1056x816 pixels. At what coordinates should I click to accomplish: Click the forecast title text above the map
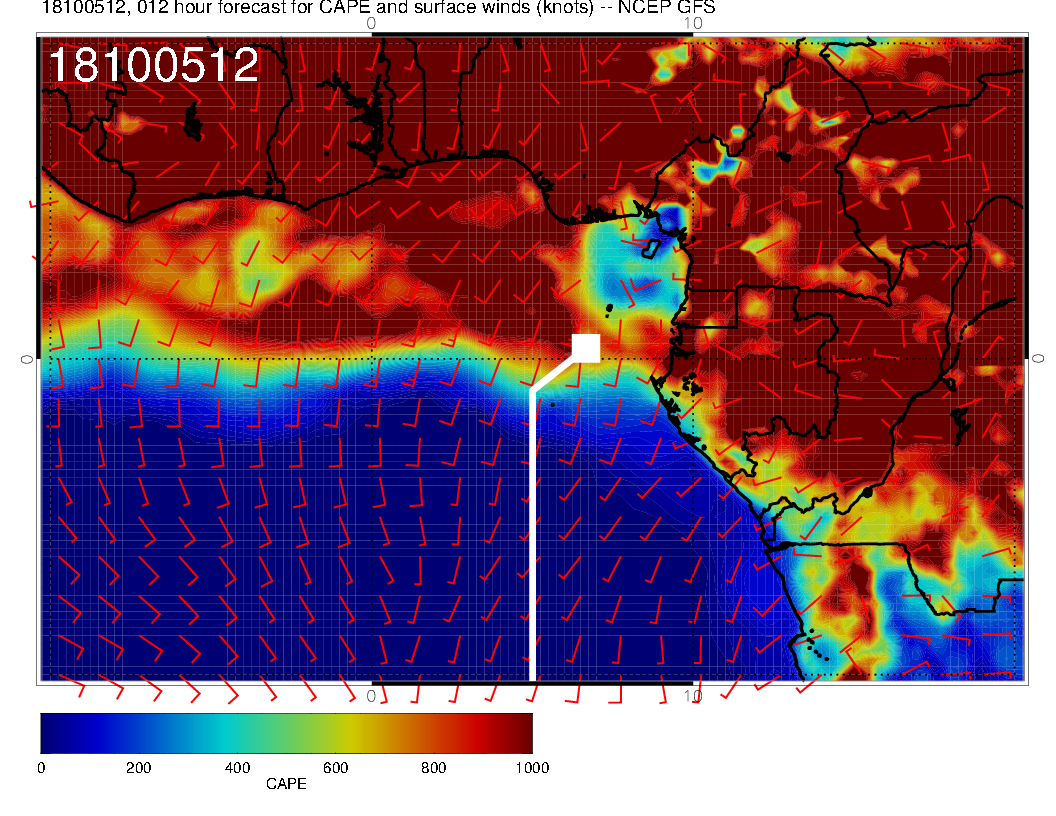(364, 9)
